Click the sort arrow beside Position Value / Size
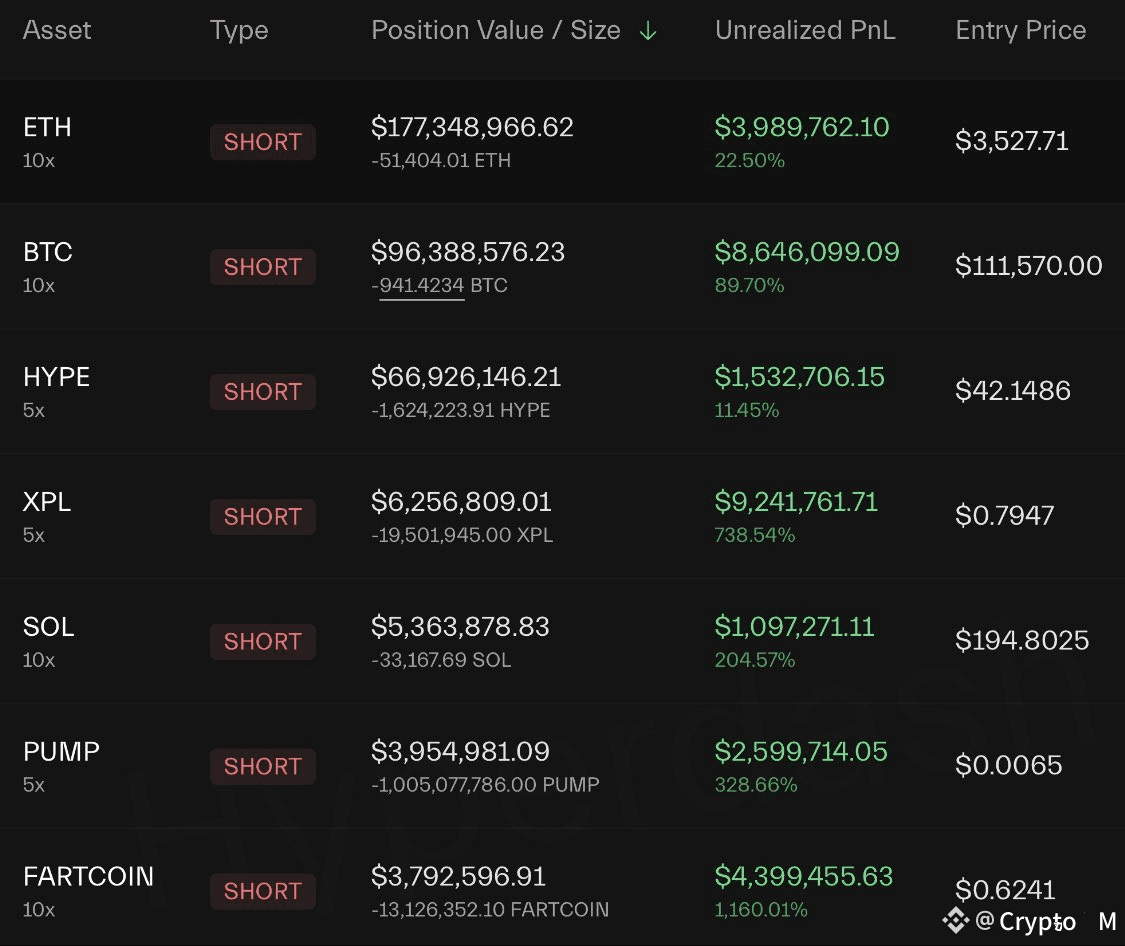The height and width of the screenshot is (946, 1125). click(647, 31)
